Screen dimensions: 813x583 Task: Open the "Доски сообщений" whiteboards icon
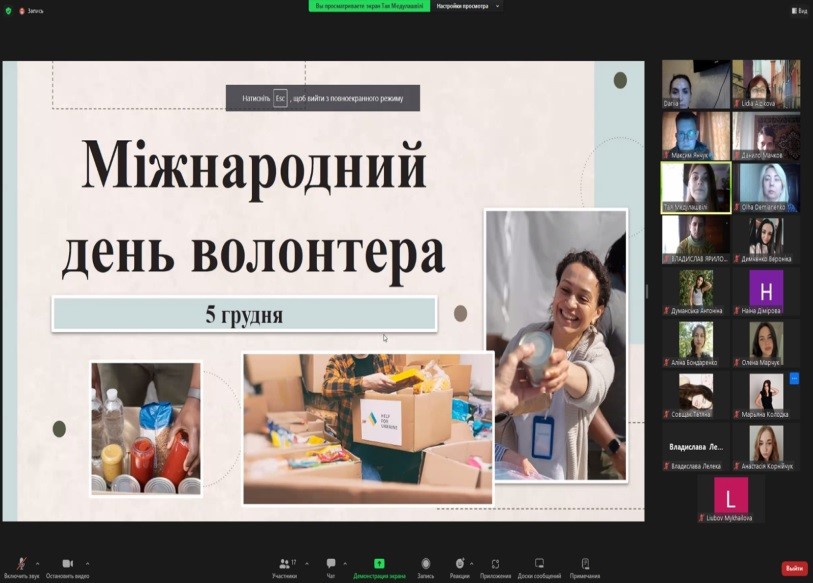pos(539,563)
